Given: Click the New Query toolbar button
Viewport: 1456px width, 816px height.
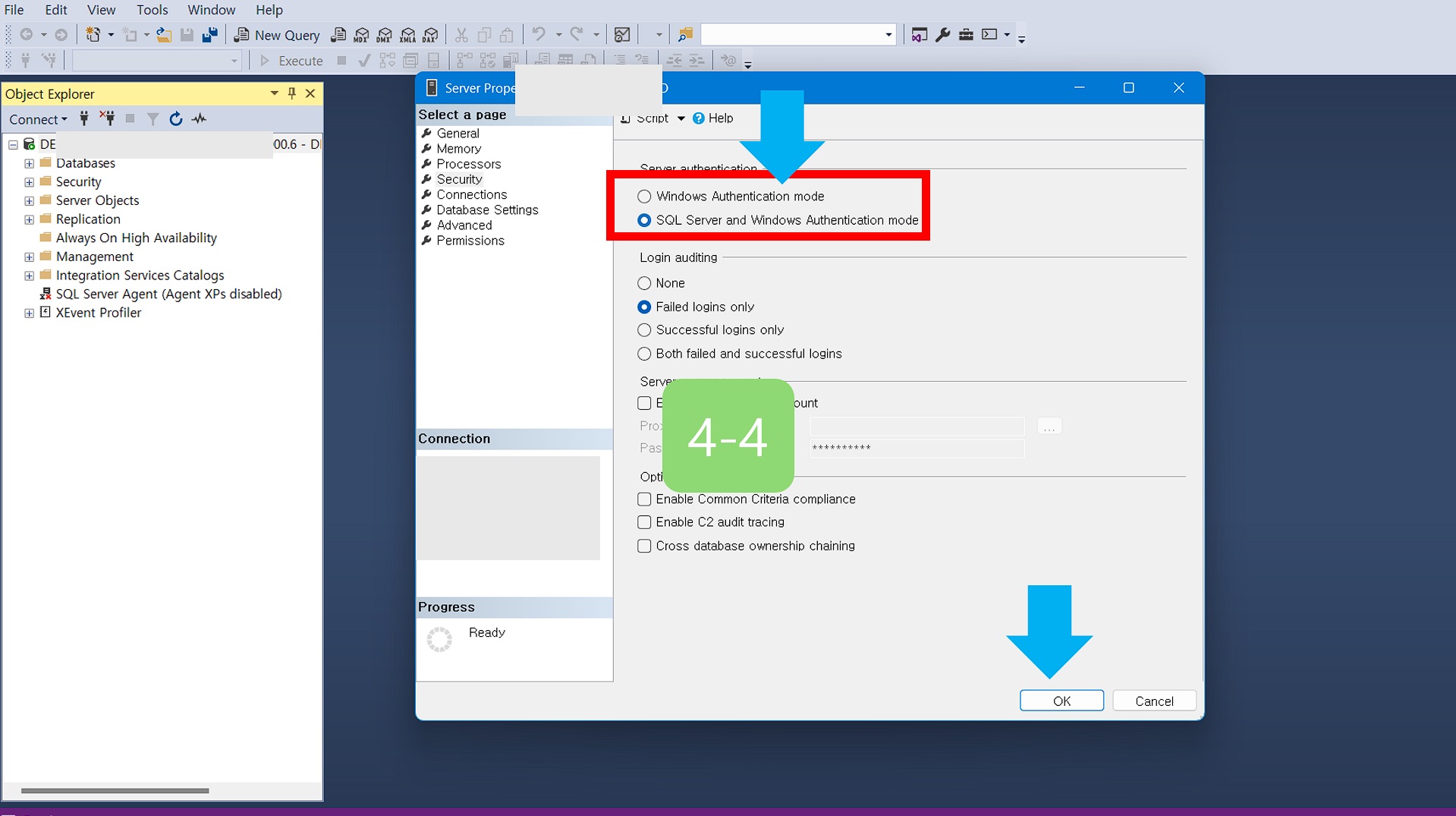Looking at the screenshot, I should [277, 35].
